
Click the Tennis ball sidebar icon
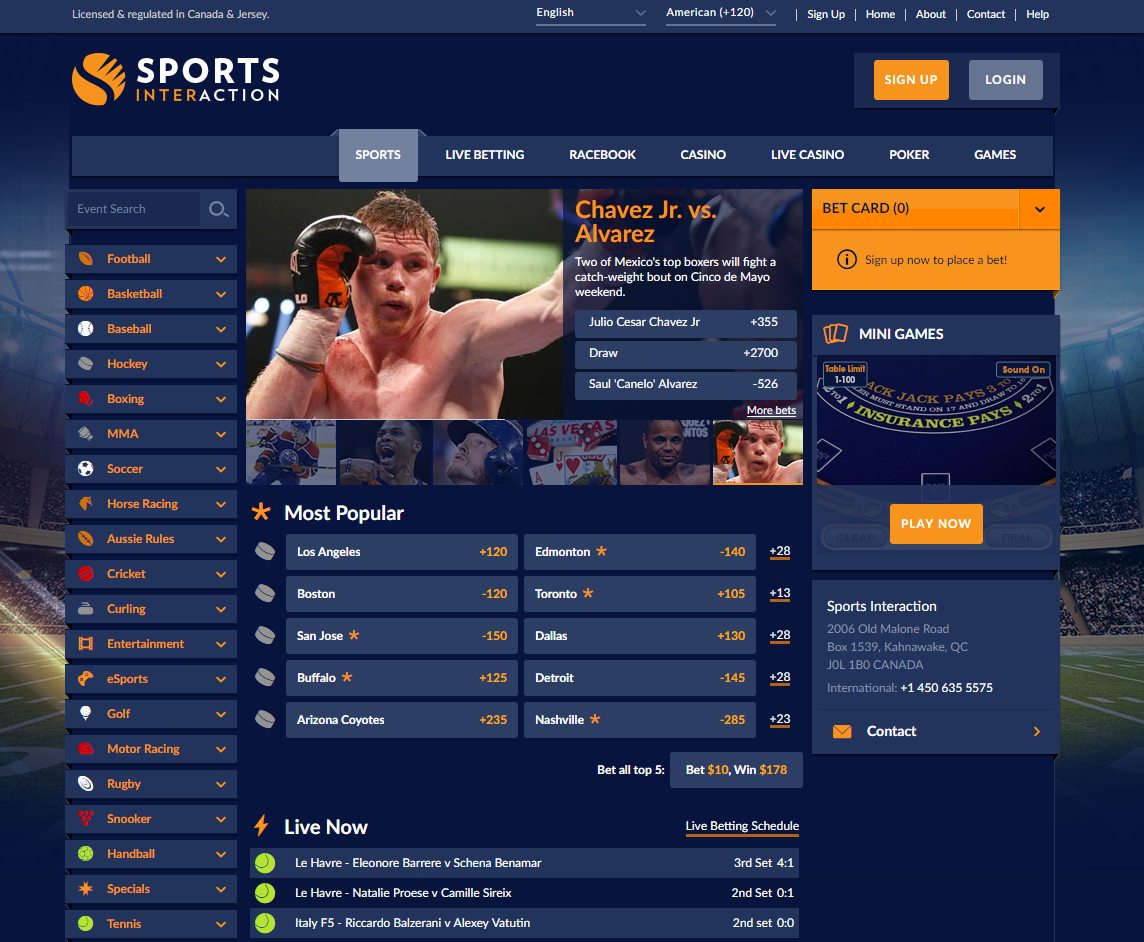pyautogui.click(x=85, y=924)
